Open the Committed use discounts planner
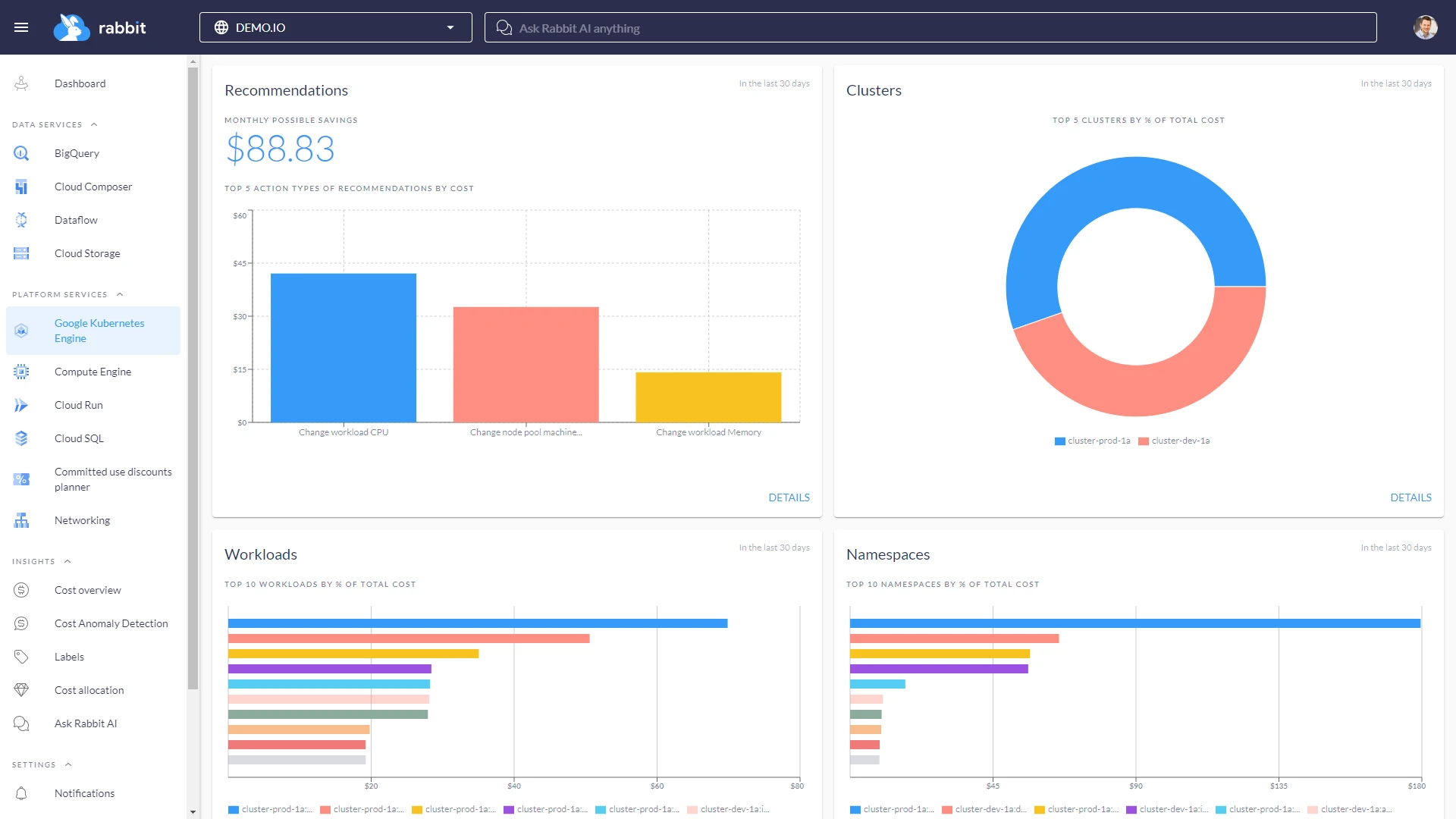The height and width of the screenshot is (819, 1456). (x=112, y=479)
